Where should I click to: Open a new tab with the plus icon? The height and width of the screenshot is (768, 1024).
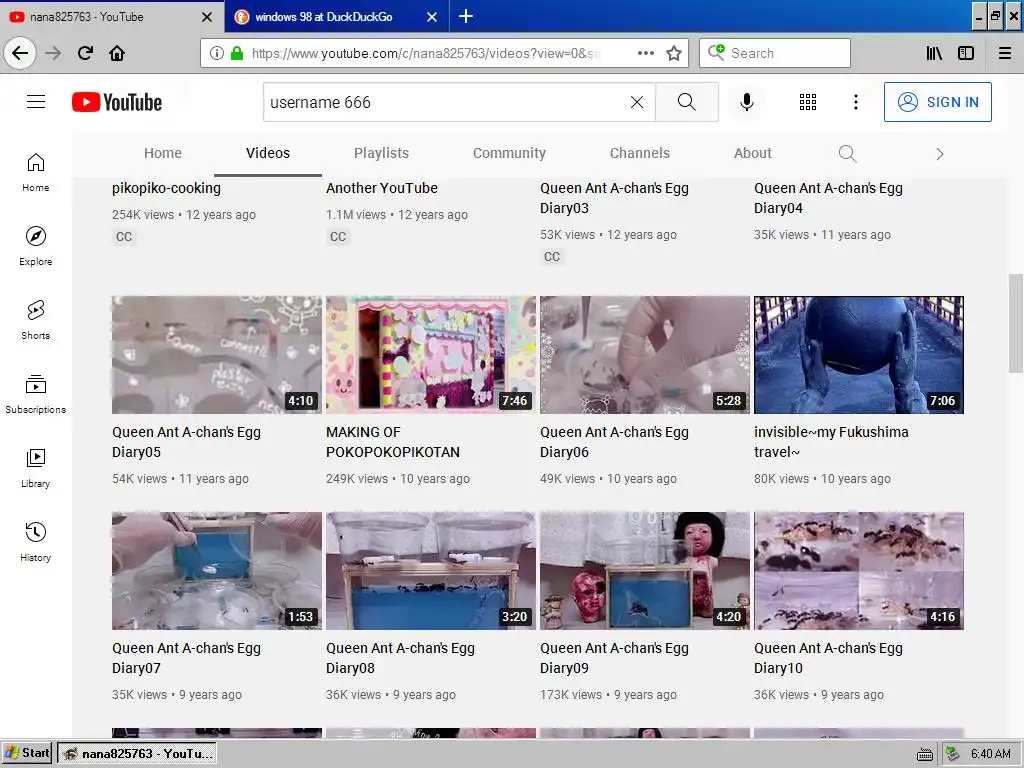coord(466,16)
